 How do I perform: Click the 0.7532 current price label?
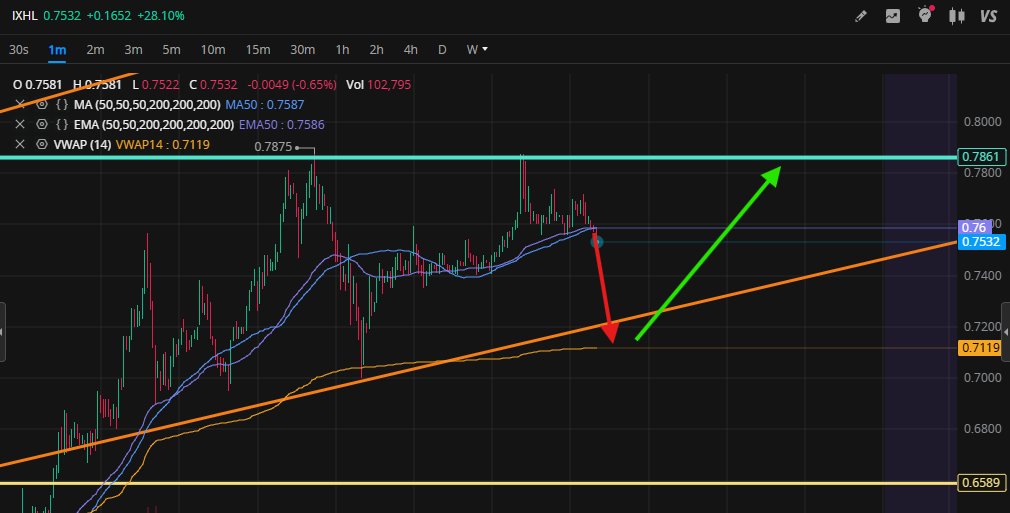982,242
